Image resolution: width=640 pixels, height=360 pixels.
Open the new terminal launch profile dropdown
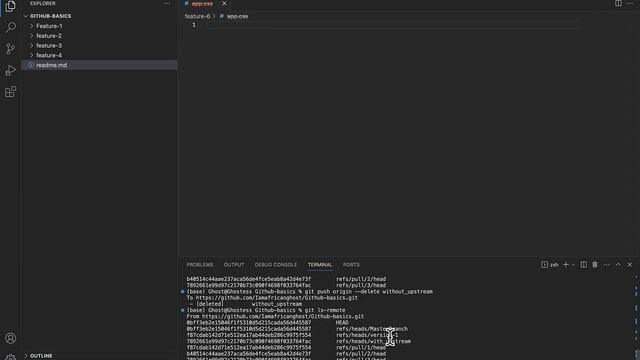point(573,265)
